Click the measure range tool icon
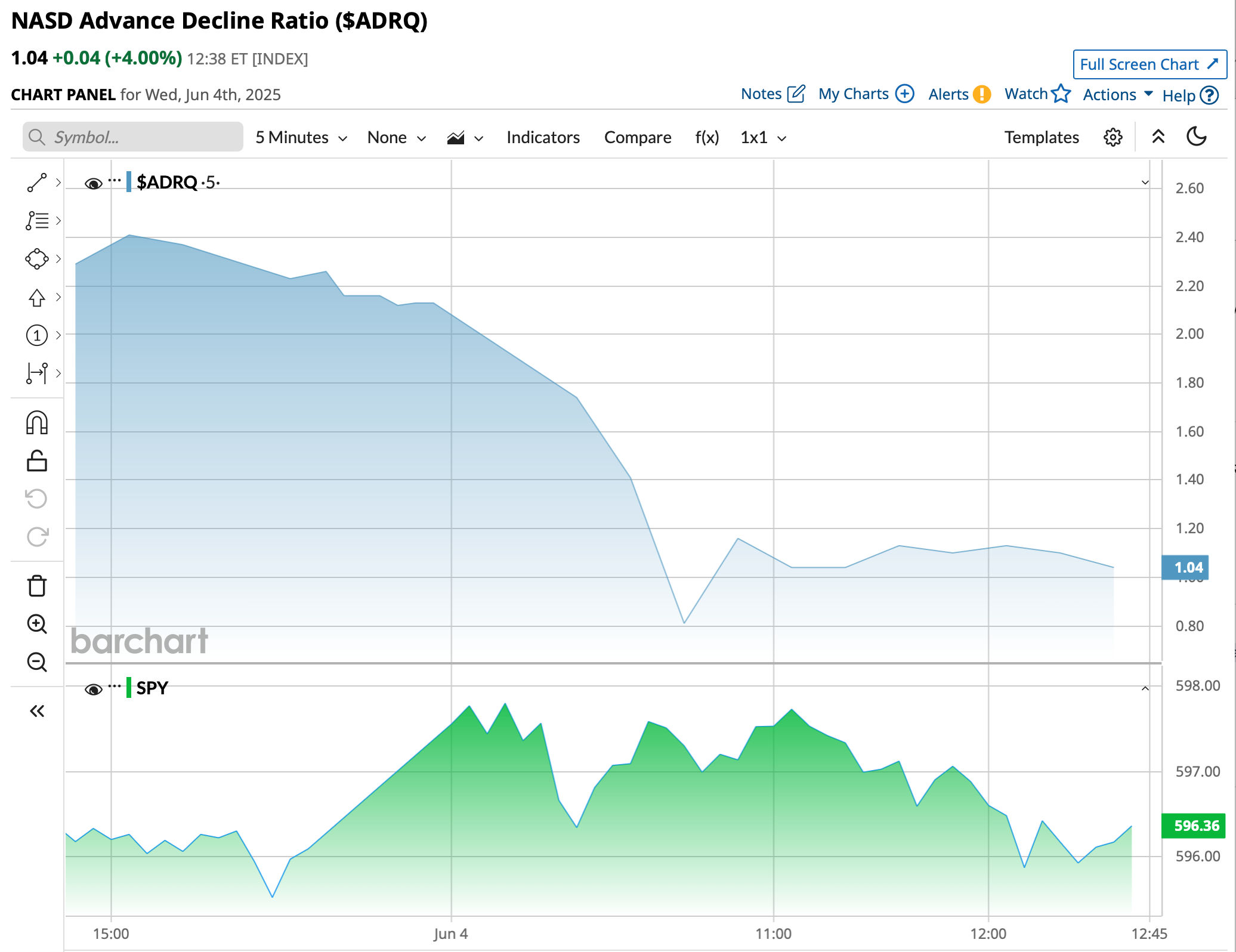 pos(36,373)
